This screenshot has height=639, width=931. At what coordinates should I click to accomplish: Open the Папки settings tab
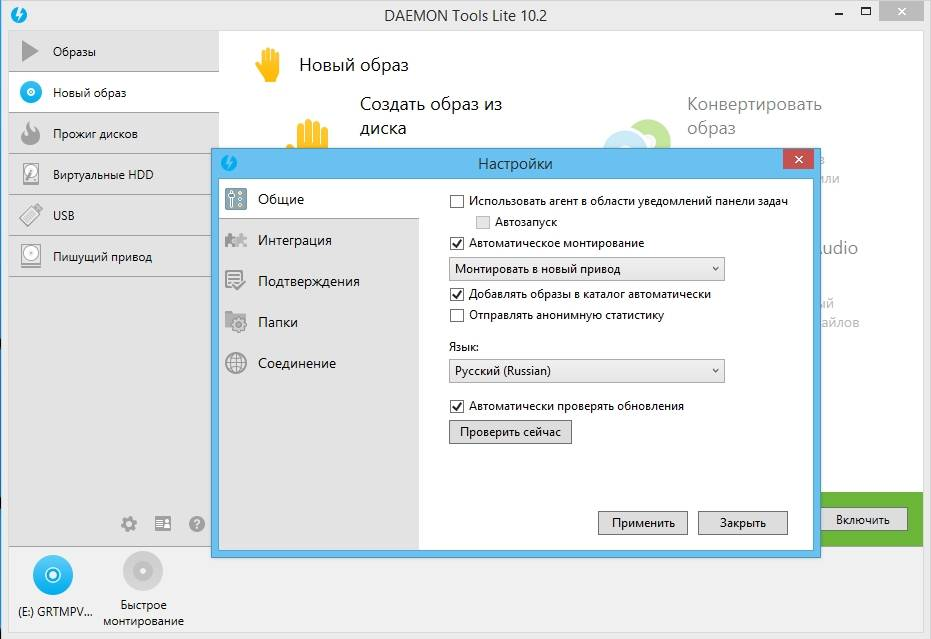319,322
